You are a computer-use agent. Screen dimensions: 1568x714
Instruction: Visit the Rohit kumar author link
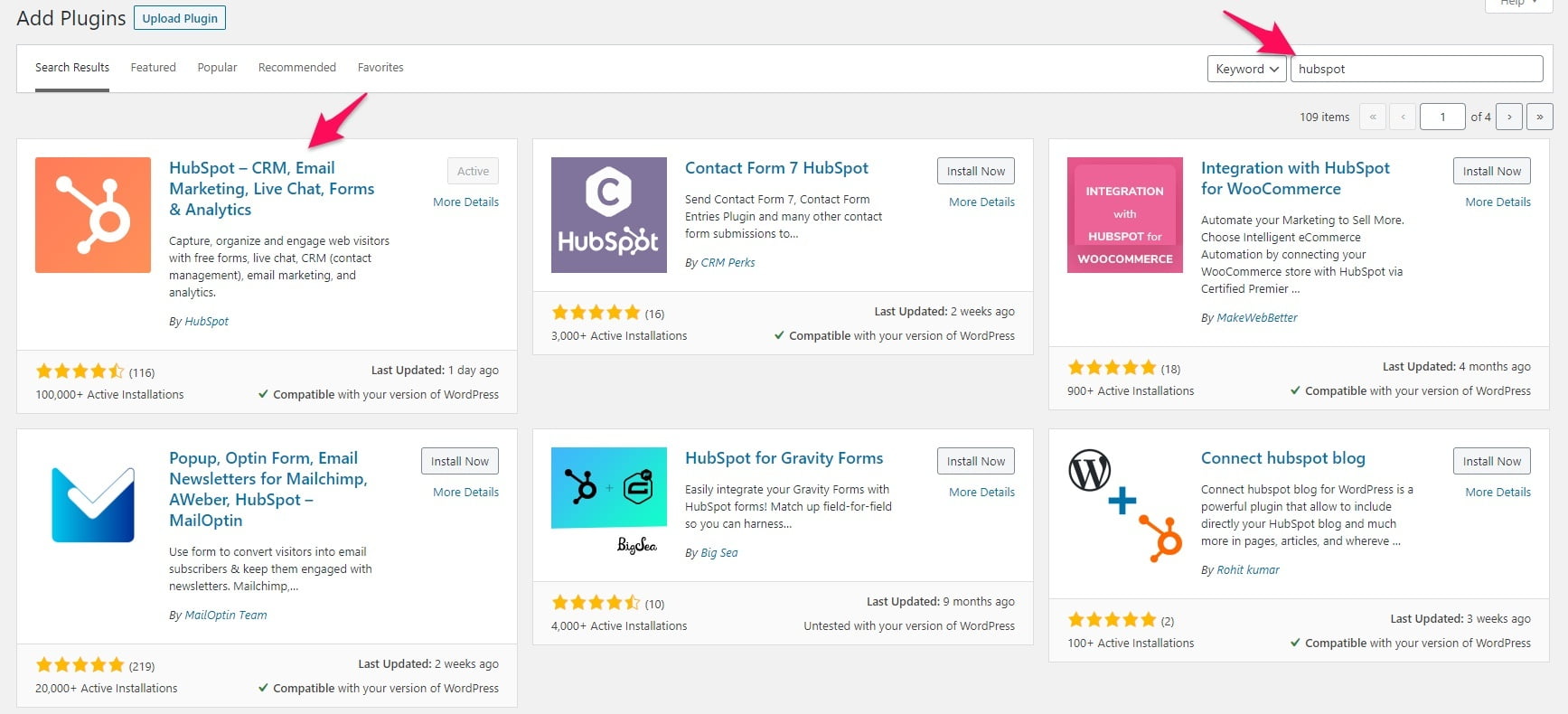[1247, 569]
